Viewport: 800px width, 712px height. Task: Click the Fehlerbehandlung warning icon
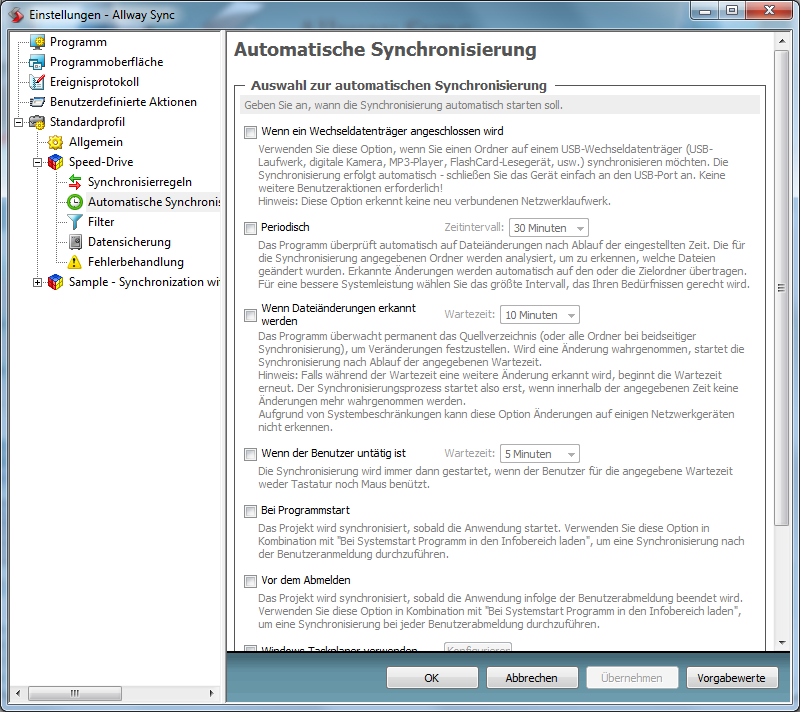75,262
